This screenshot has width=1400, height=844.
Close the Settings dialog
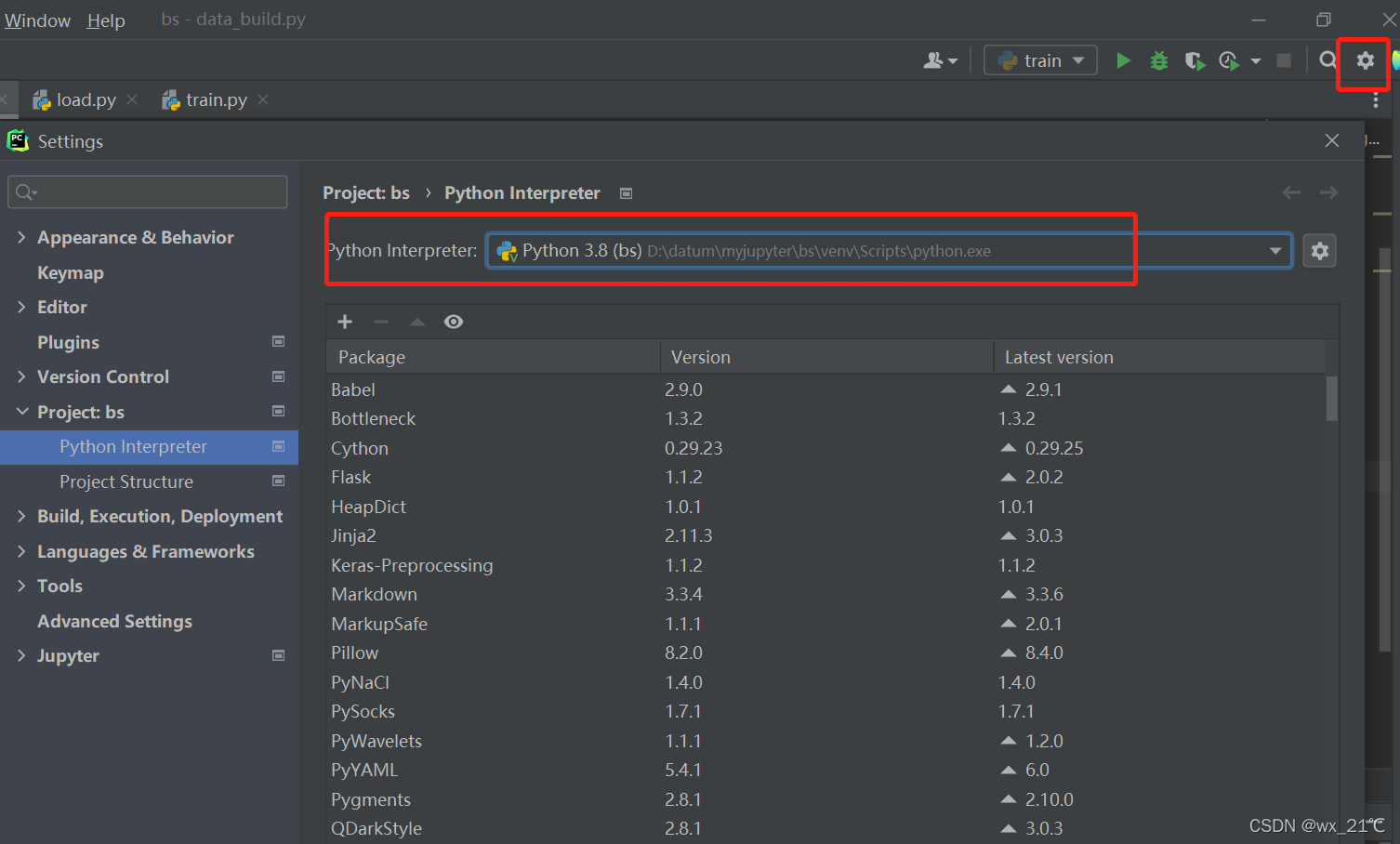pos(1332,140)
